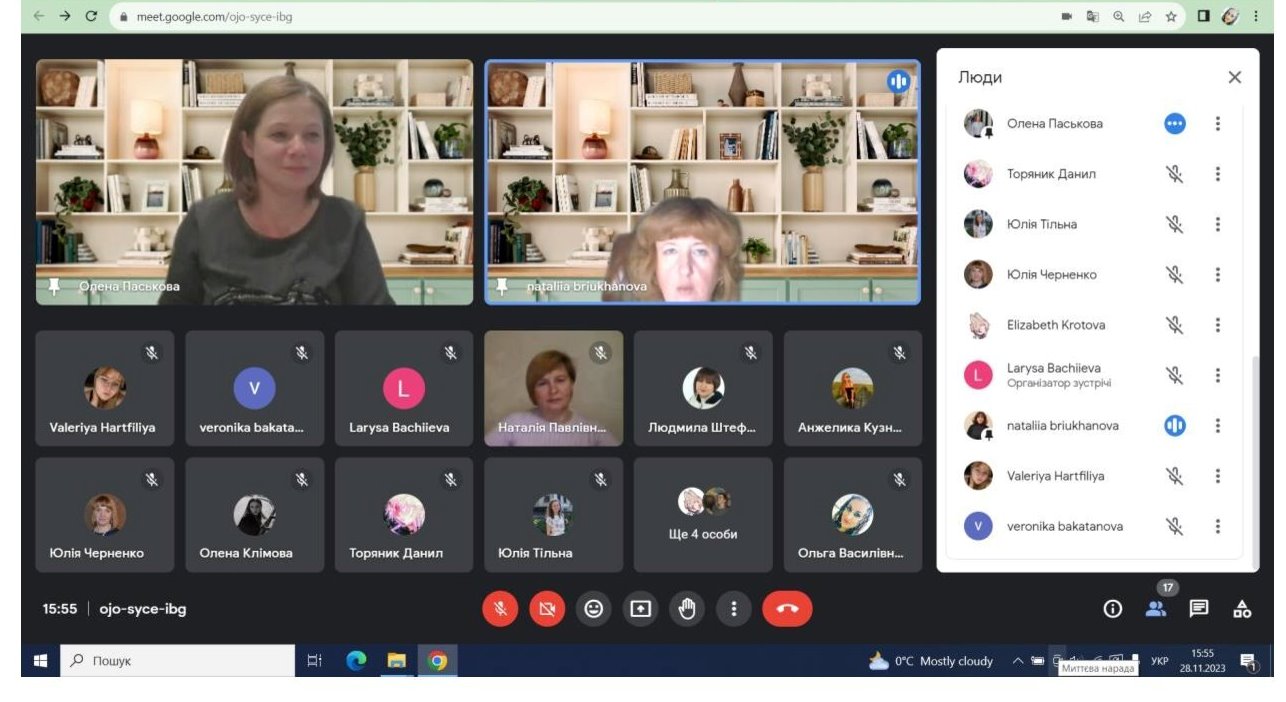This screenshot has height=702, width=1286.
Task: Open Chrome from the Windows taskbar
Action: 437,661
